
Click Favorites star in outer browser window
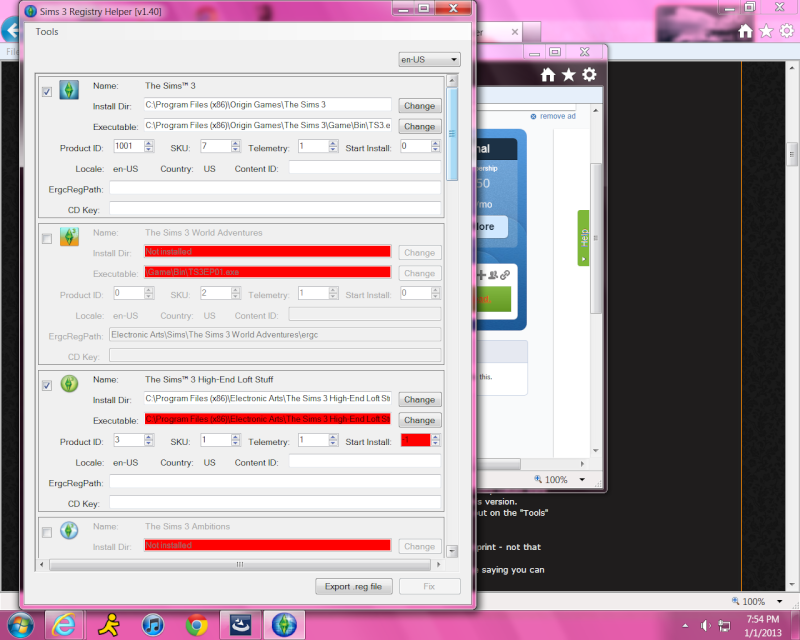click(x=766, y=32)
